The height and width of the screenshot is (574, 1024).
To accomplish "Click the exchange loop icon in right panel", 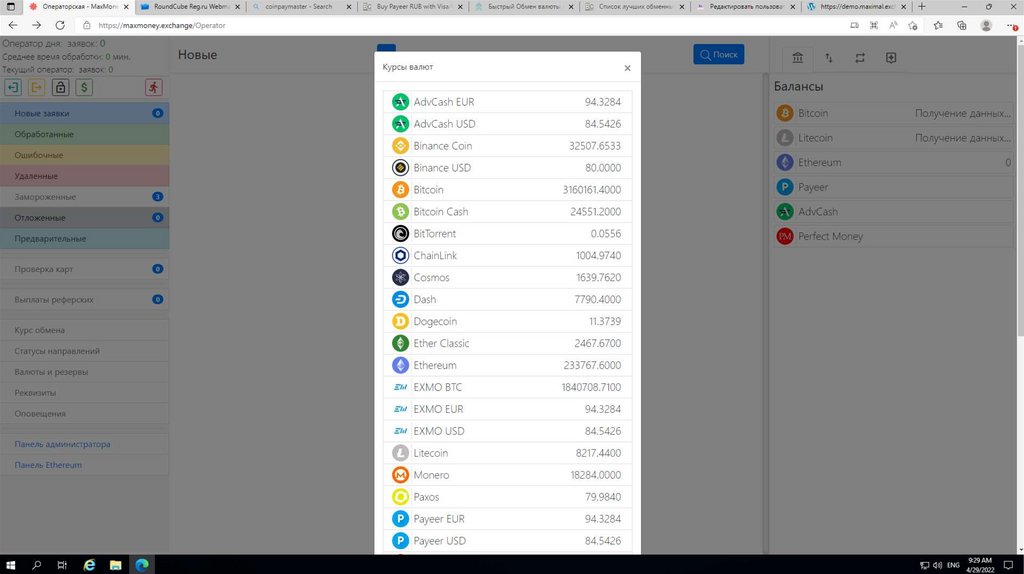I will (860, 57).
